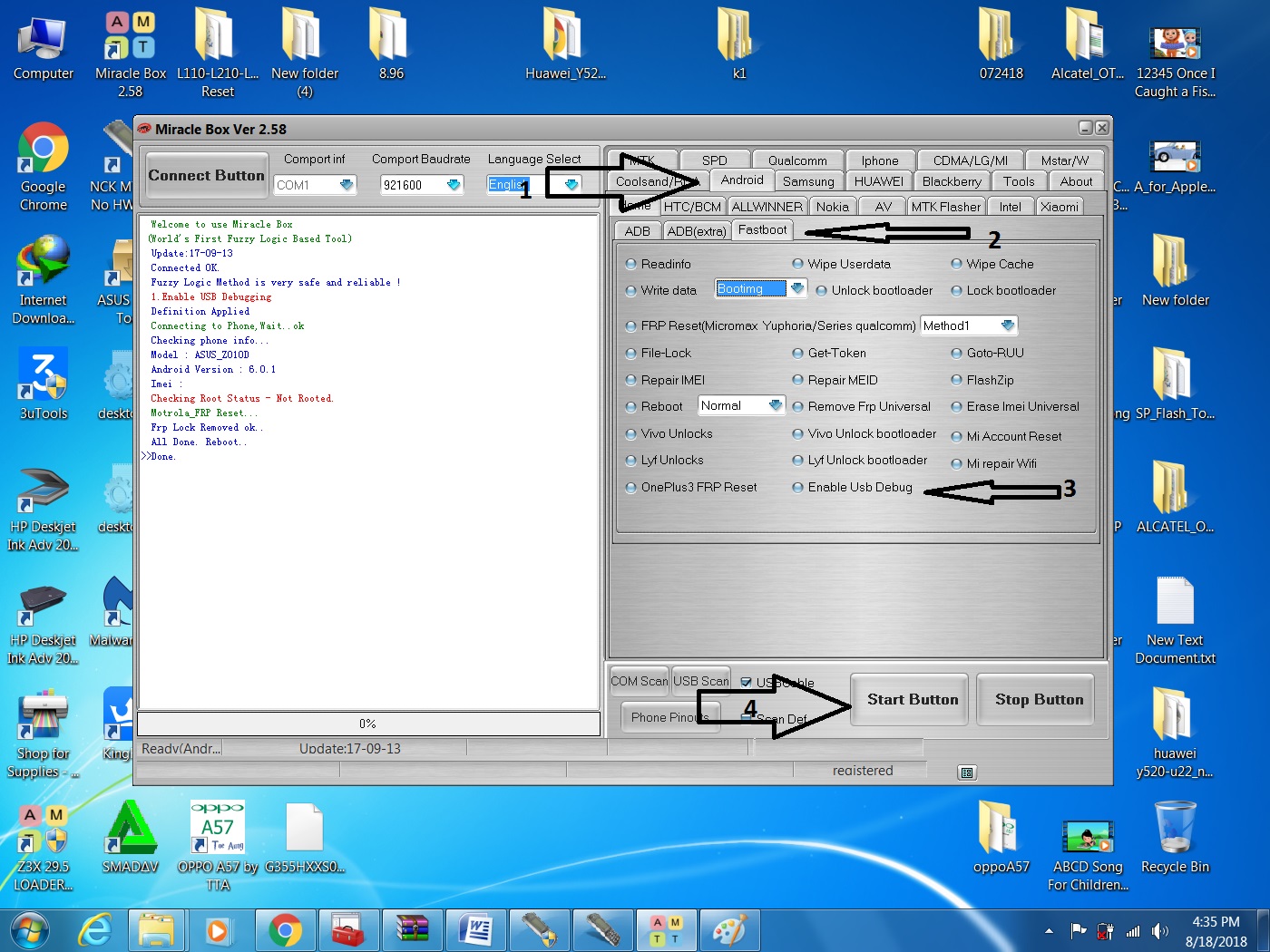The width and height of the screenshot is (1270, 952).
Task: Click the Connect Button
Action: (x=206, y=175)
